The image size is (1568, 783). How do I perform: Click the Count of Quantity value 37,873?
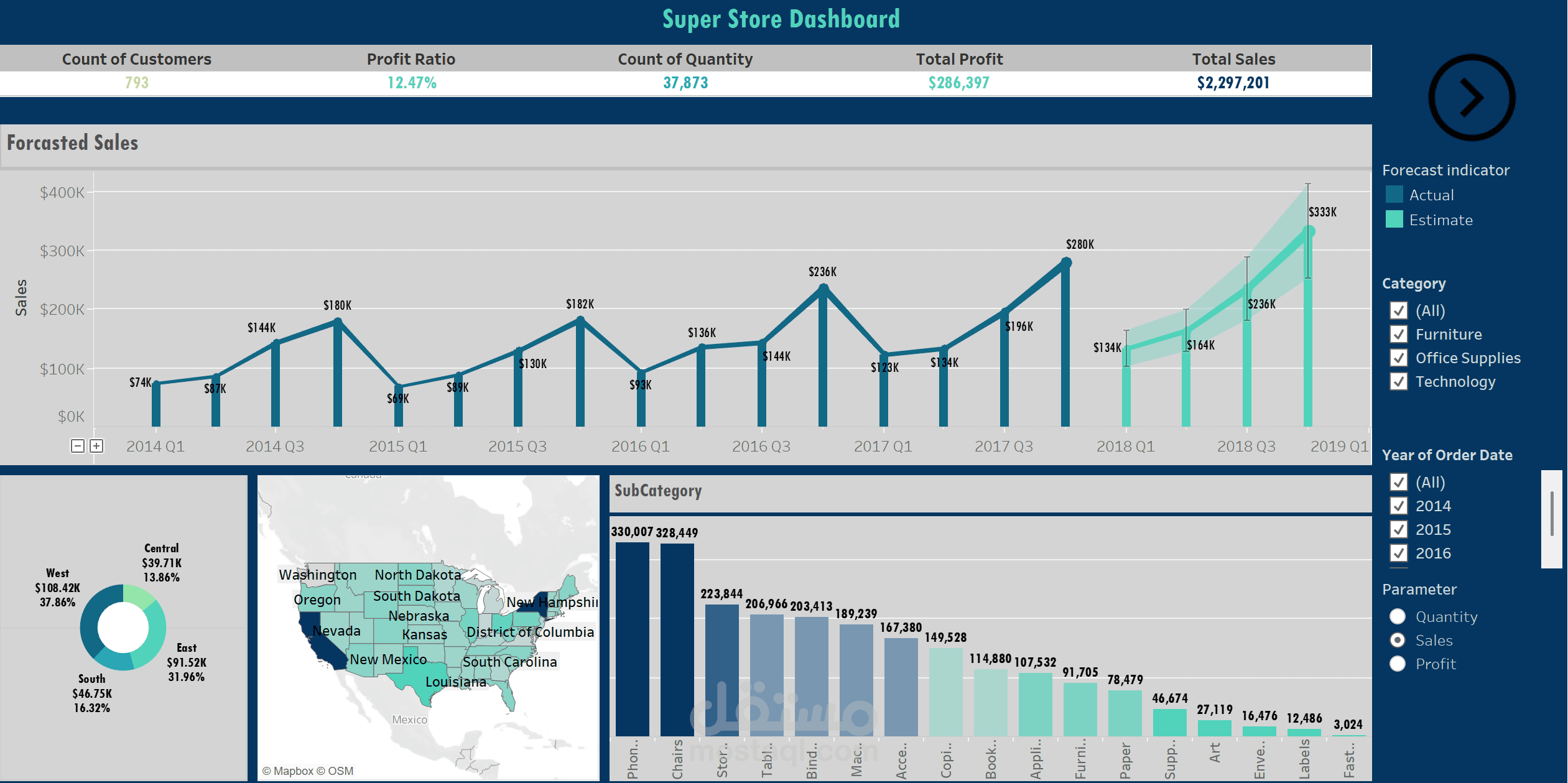pos(685,83)
